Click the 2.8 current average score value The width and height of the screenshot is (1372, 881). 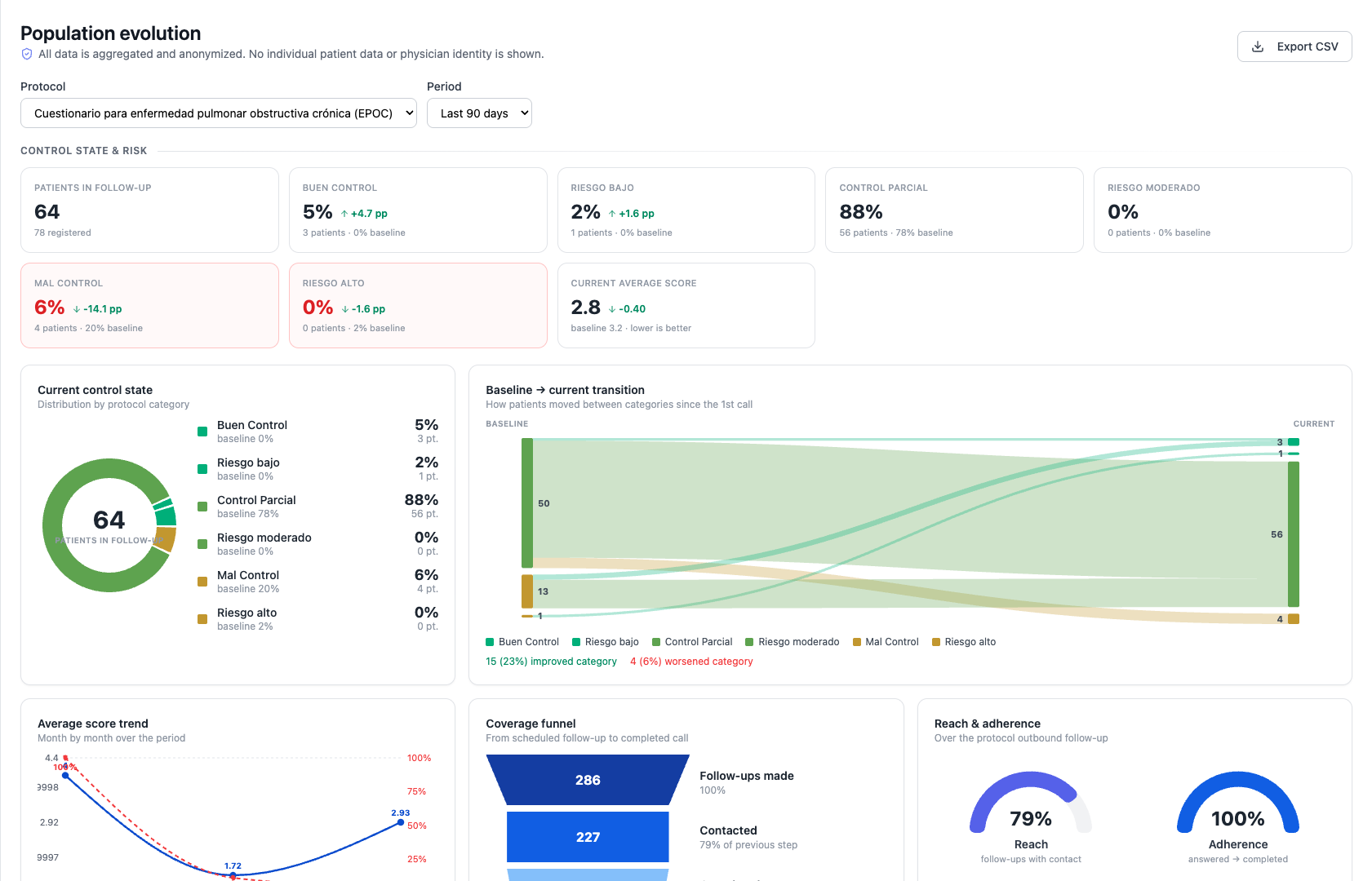(586, 308)
